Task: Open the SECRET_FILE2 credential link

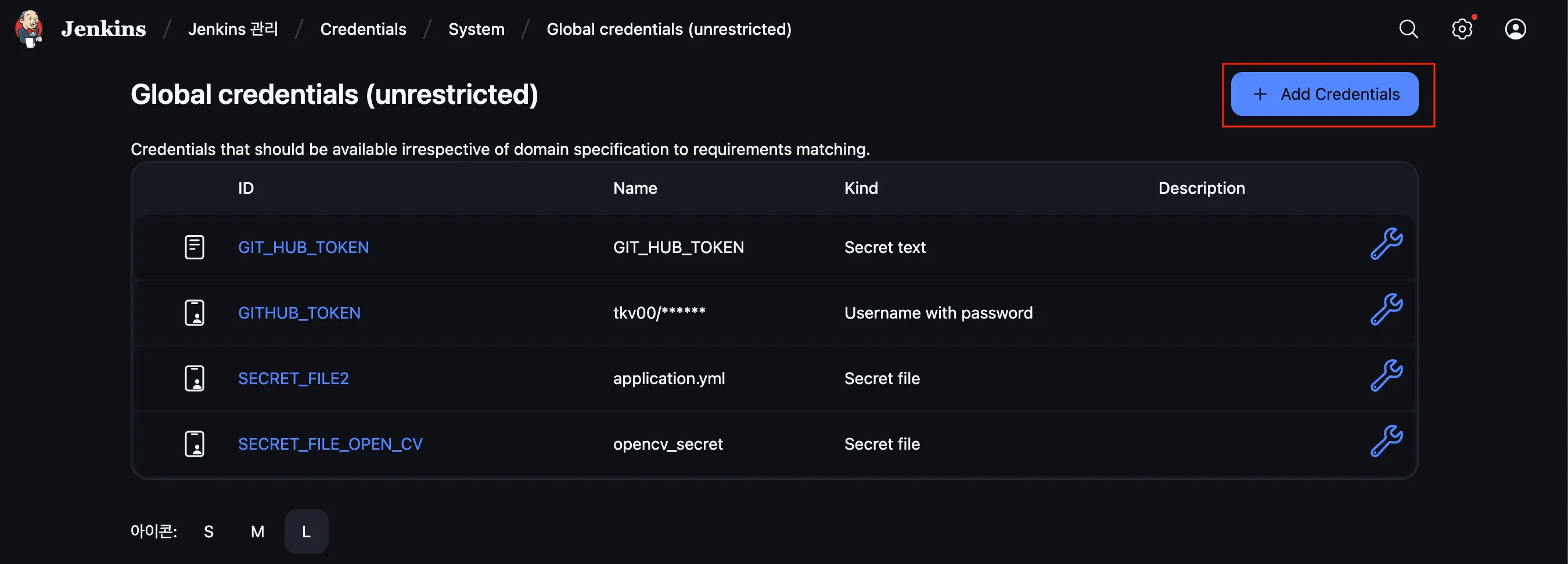Action: click(293, 378)
